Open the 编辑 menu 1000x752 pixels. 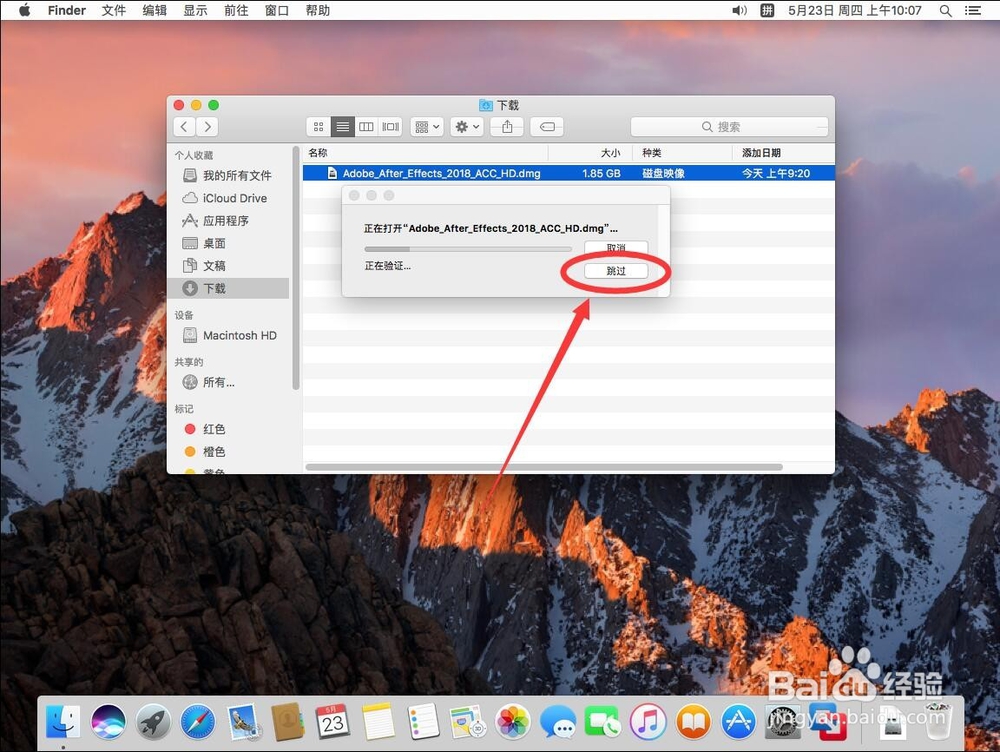click(x=154, y=10)
